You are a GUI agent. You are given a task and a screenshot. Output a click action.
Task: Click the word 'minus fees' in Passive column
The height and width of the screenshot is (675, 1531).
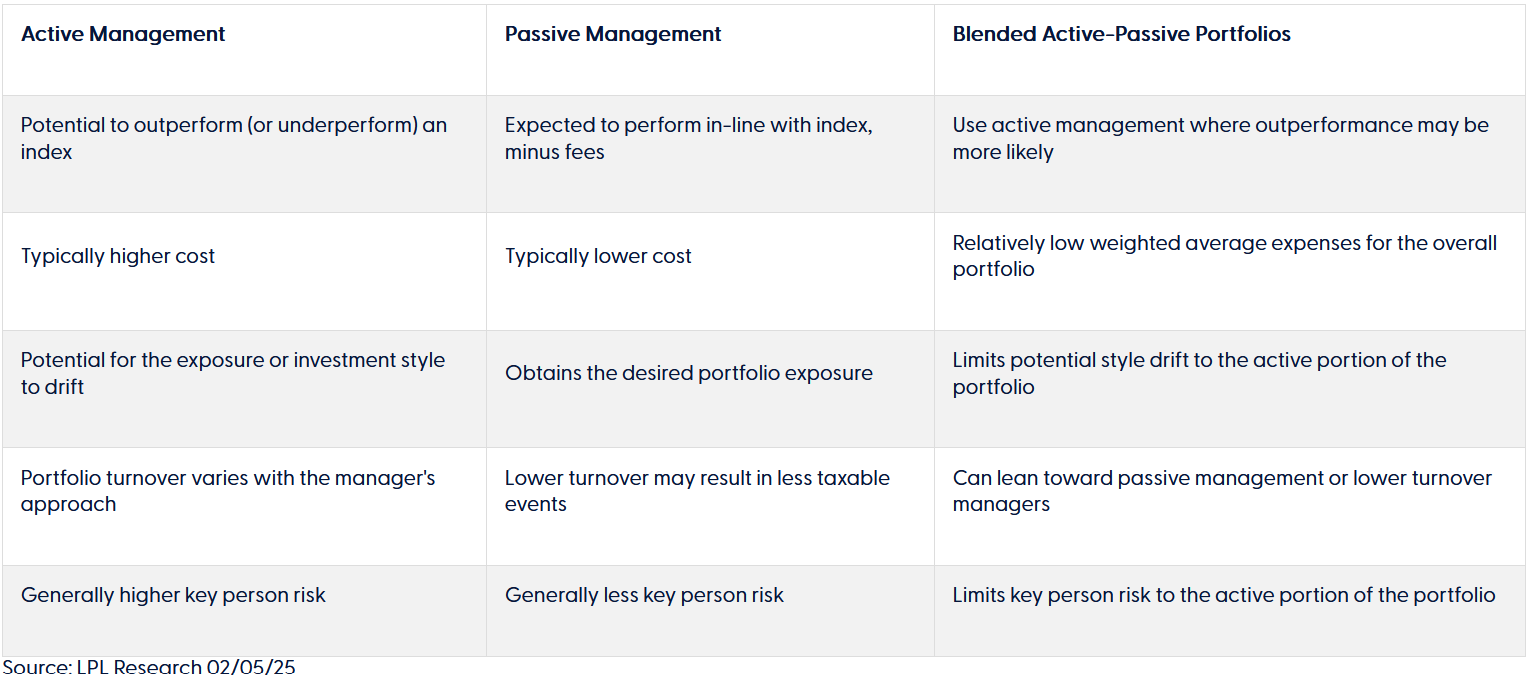pos(555,152)
